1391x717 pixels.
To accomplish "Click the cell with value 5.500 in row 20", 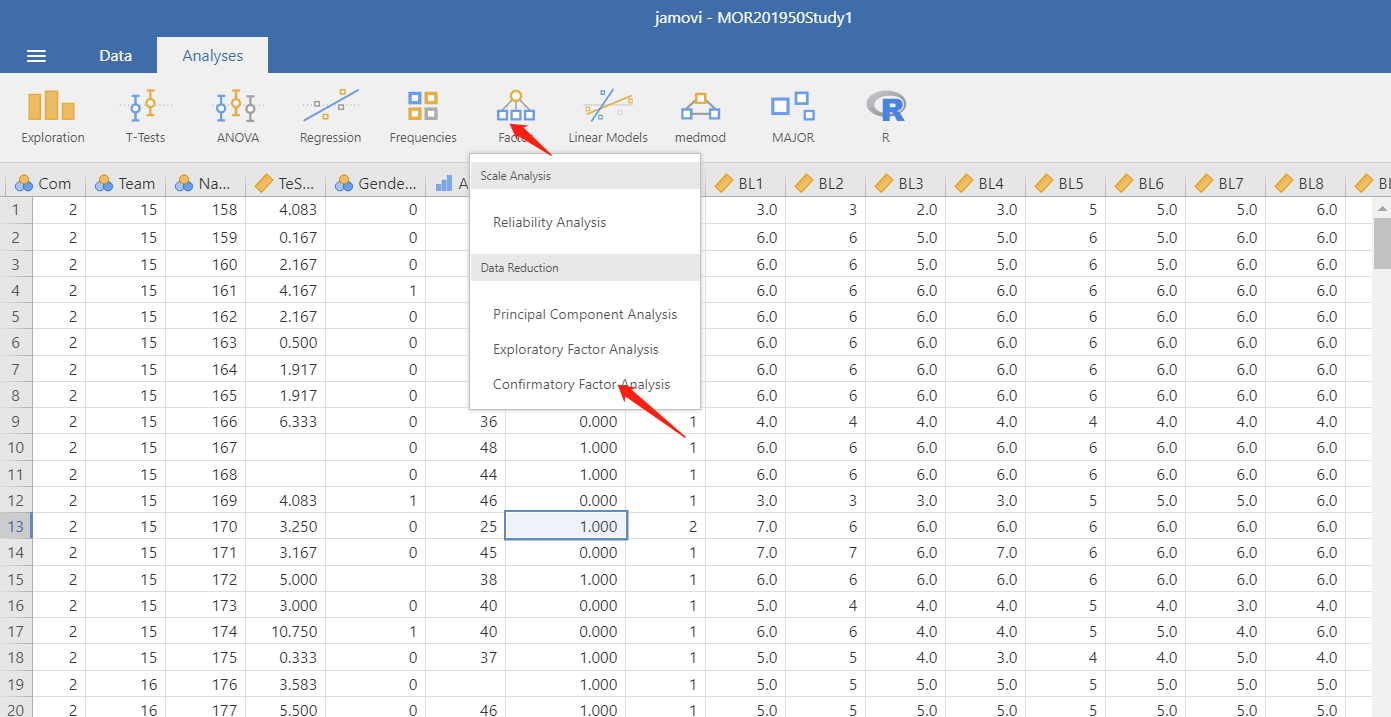I will pyautogui.click(x=286, y=710).
